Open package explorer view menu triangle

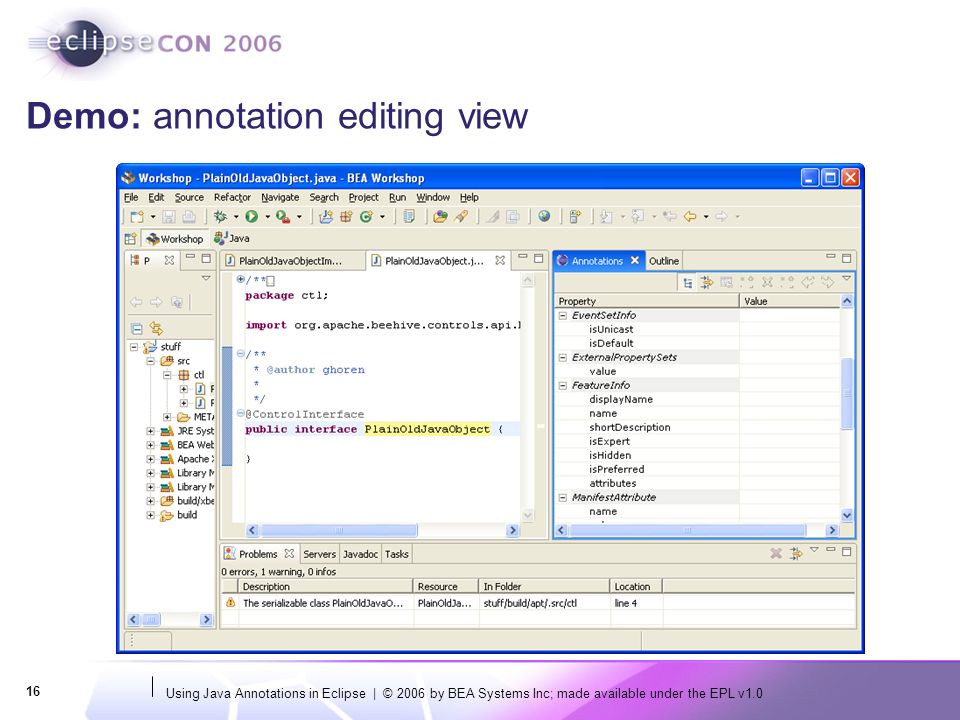pyautogui.click(x=206, y=279)
